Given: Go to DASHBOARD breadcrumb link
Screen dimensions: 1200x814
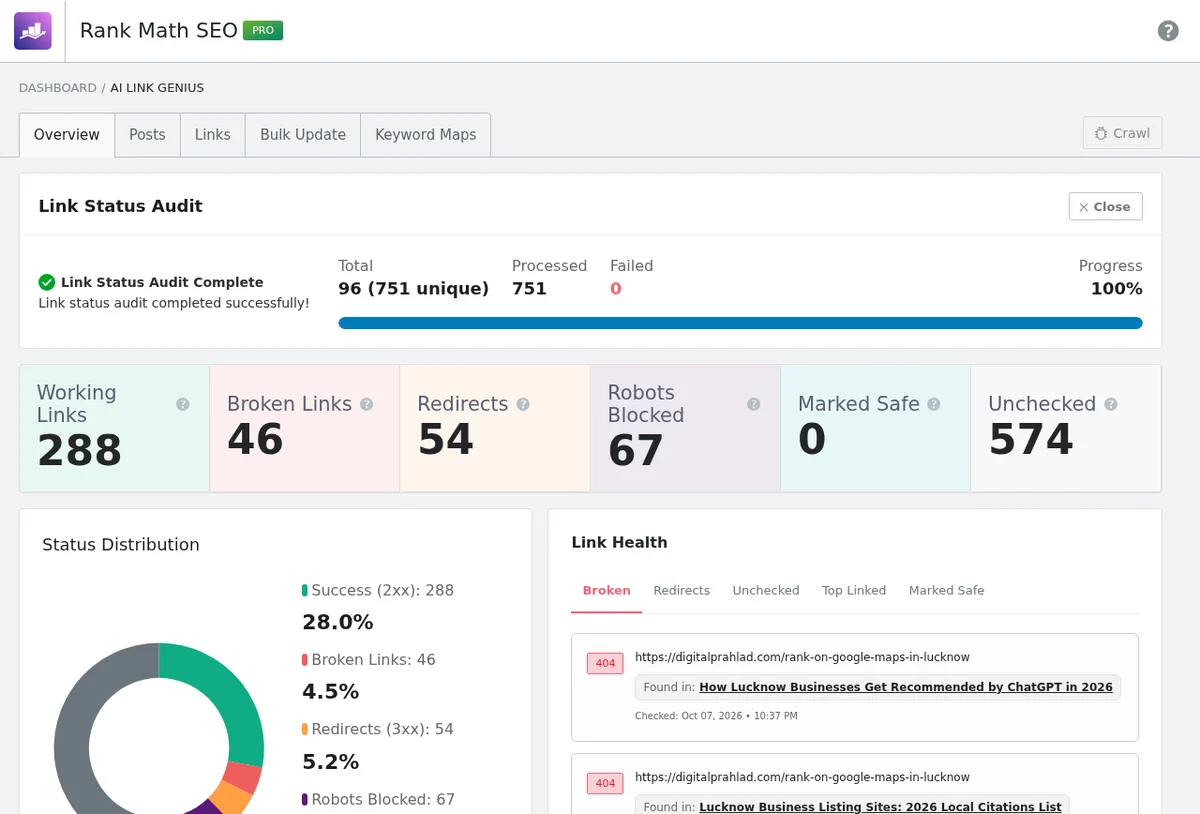Looking at the screenshot, I should (x=58, y=88).
